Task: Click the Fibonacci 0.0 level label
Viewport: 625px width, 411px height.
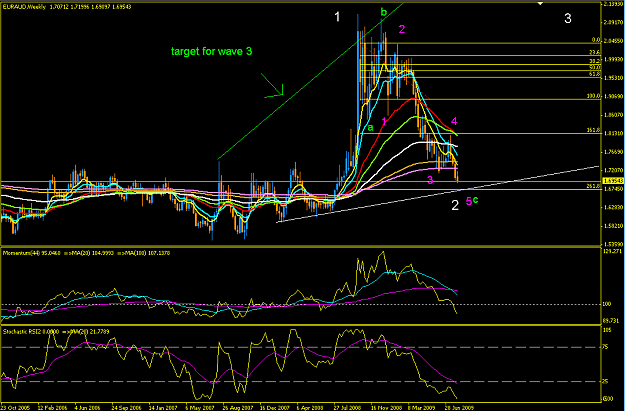Action: [x=596, y=40]
